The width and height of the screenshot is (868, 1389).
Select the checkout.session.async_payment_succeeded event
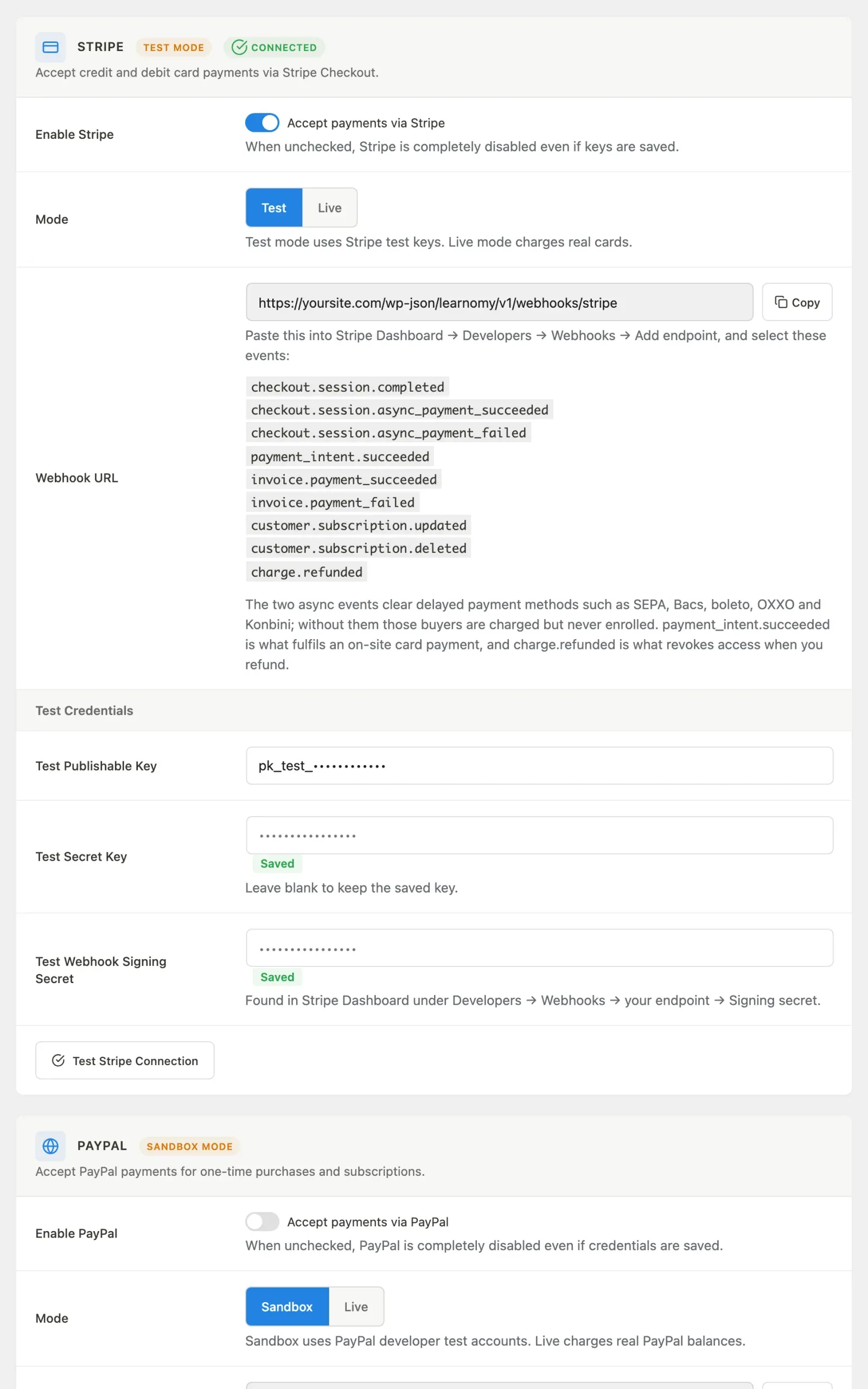(x=400, y=410)
